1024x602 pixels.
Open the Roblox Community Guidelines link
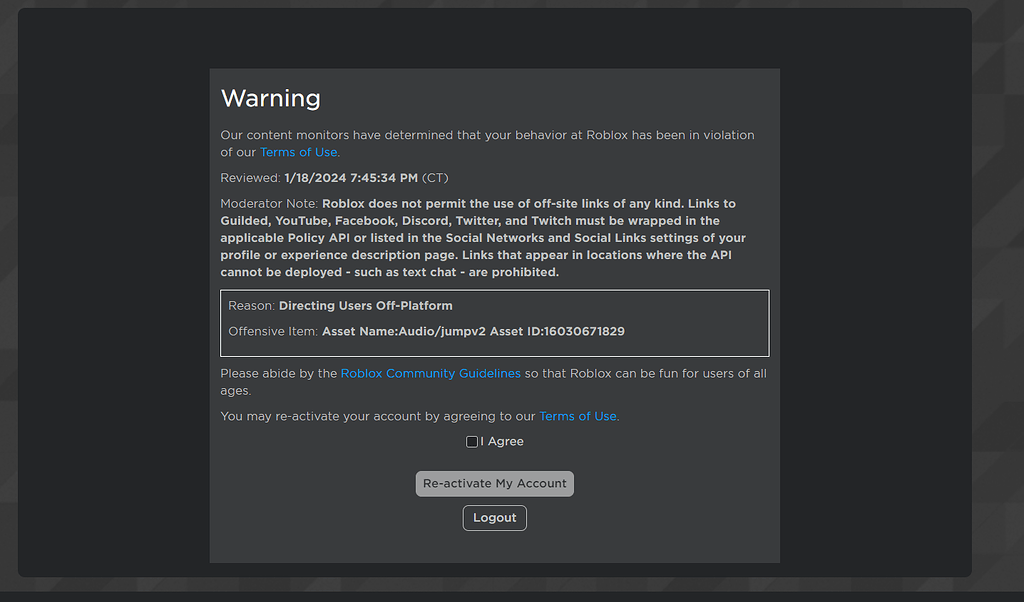[430, 373]
